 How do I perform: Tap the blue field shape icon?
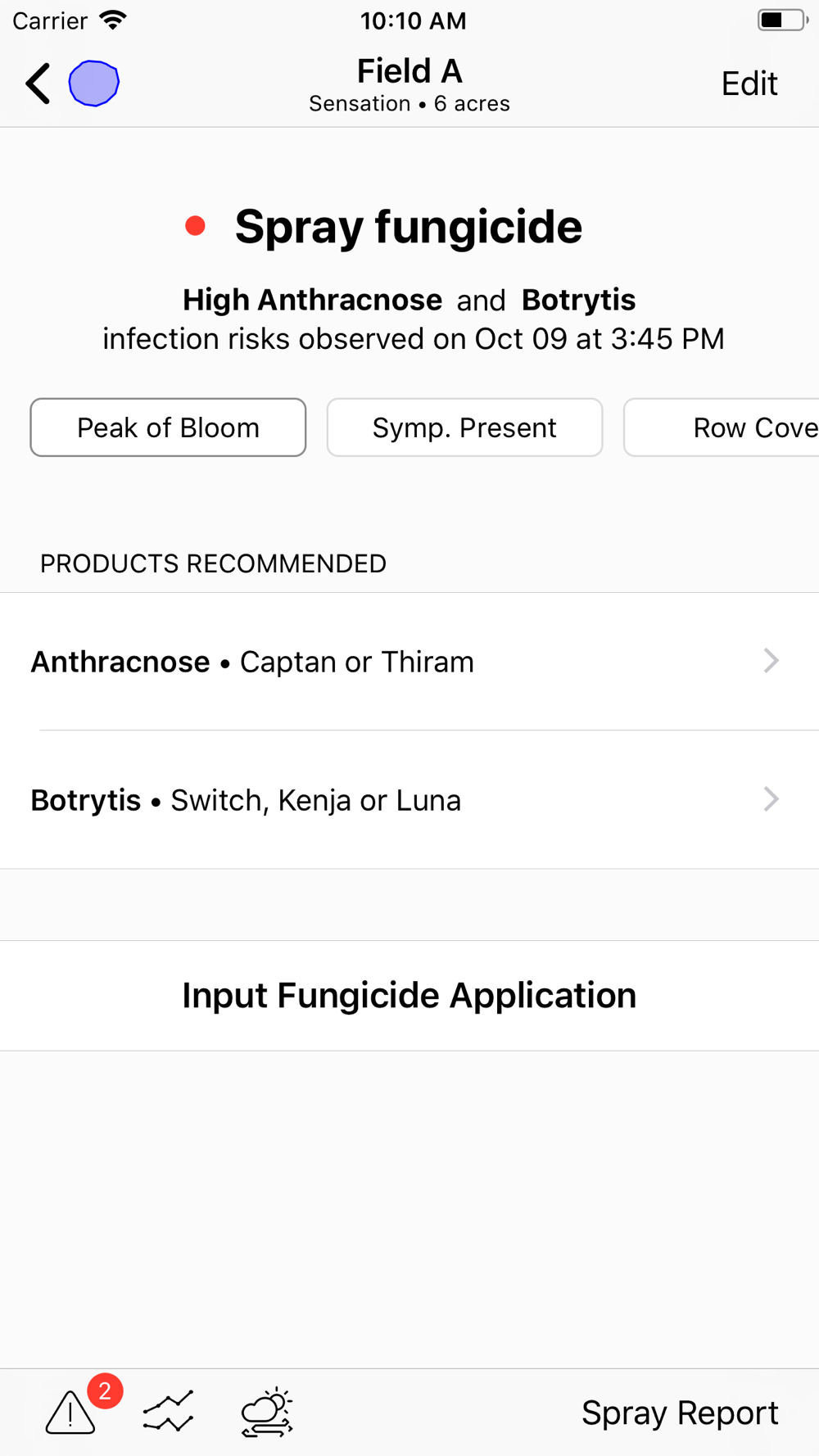(94, 84)
